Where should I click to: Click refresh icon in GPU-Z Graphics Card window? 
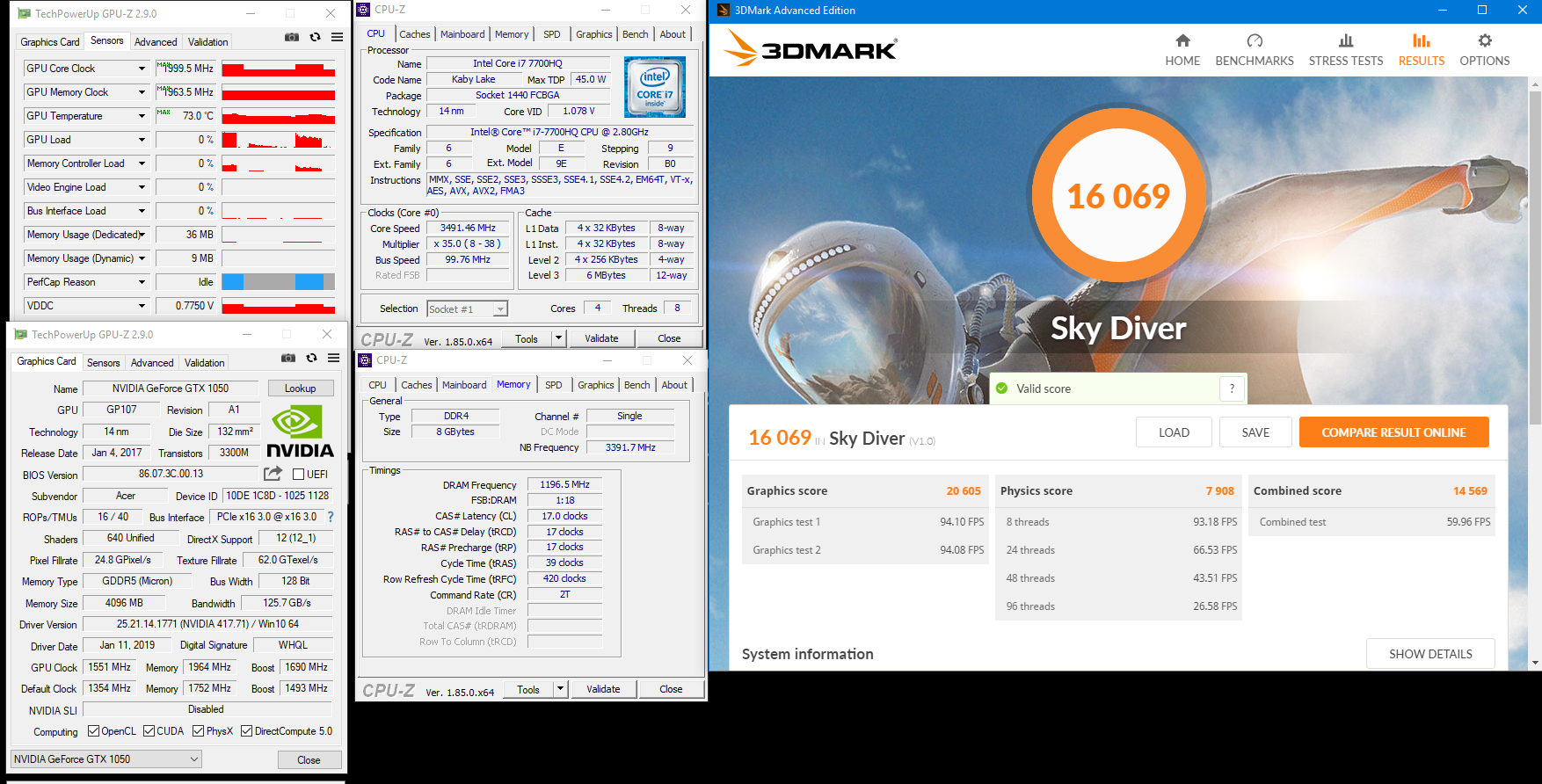311,358
